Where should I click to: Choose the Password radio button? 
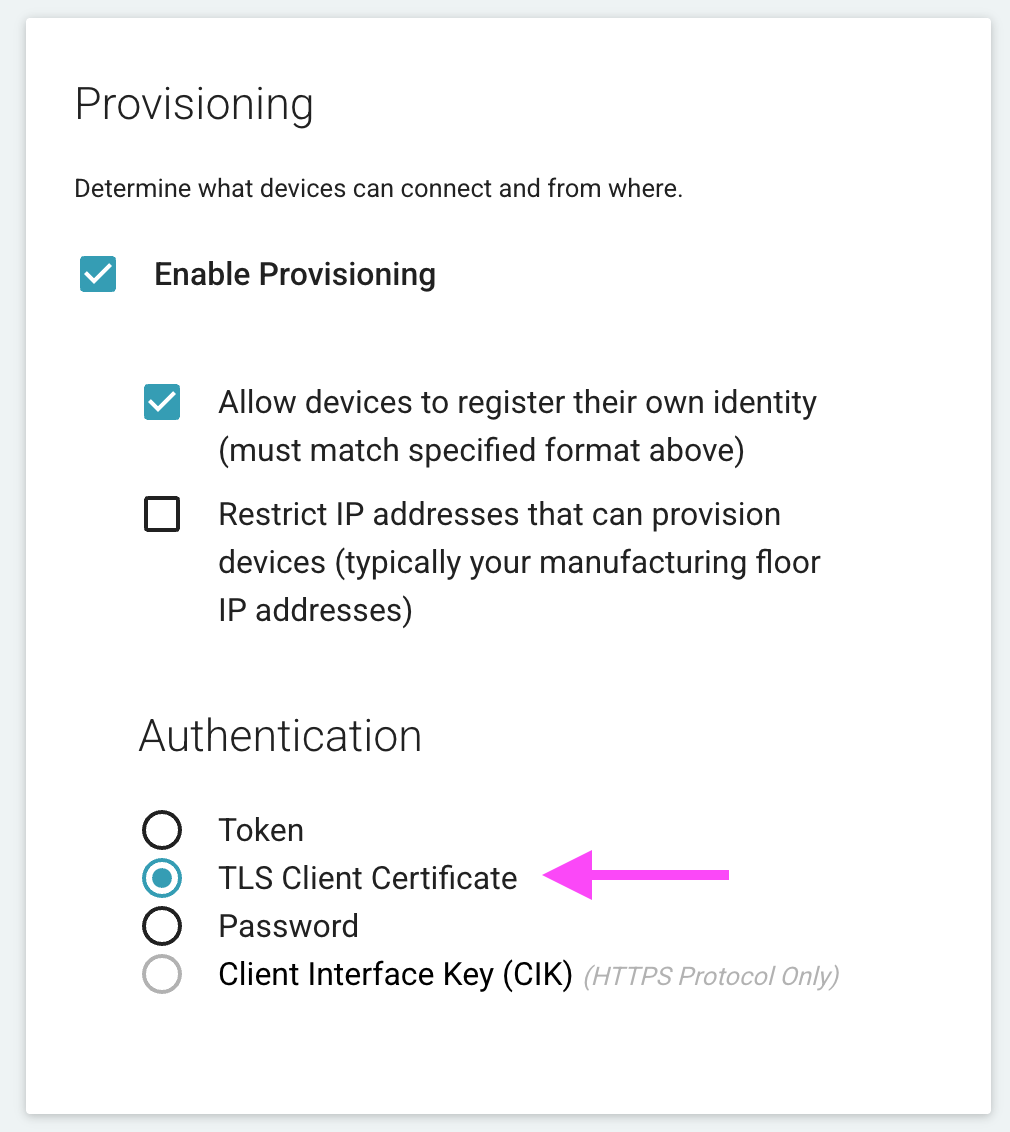[x=162, y=926]
